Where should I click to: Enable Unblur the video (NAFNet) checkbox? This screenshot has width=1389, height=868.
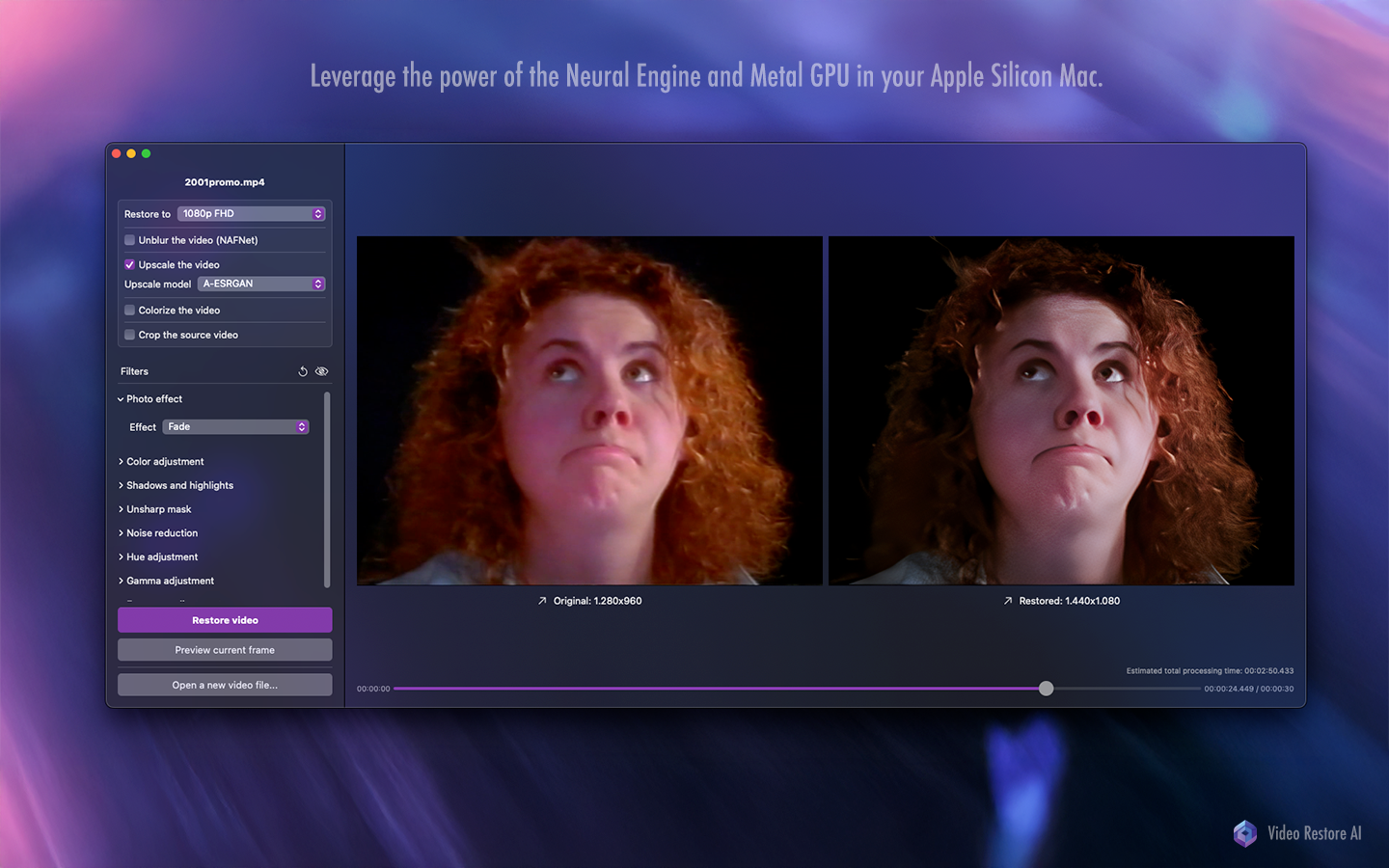point(129,240)
